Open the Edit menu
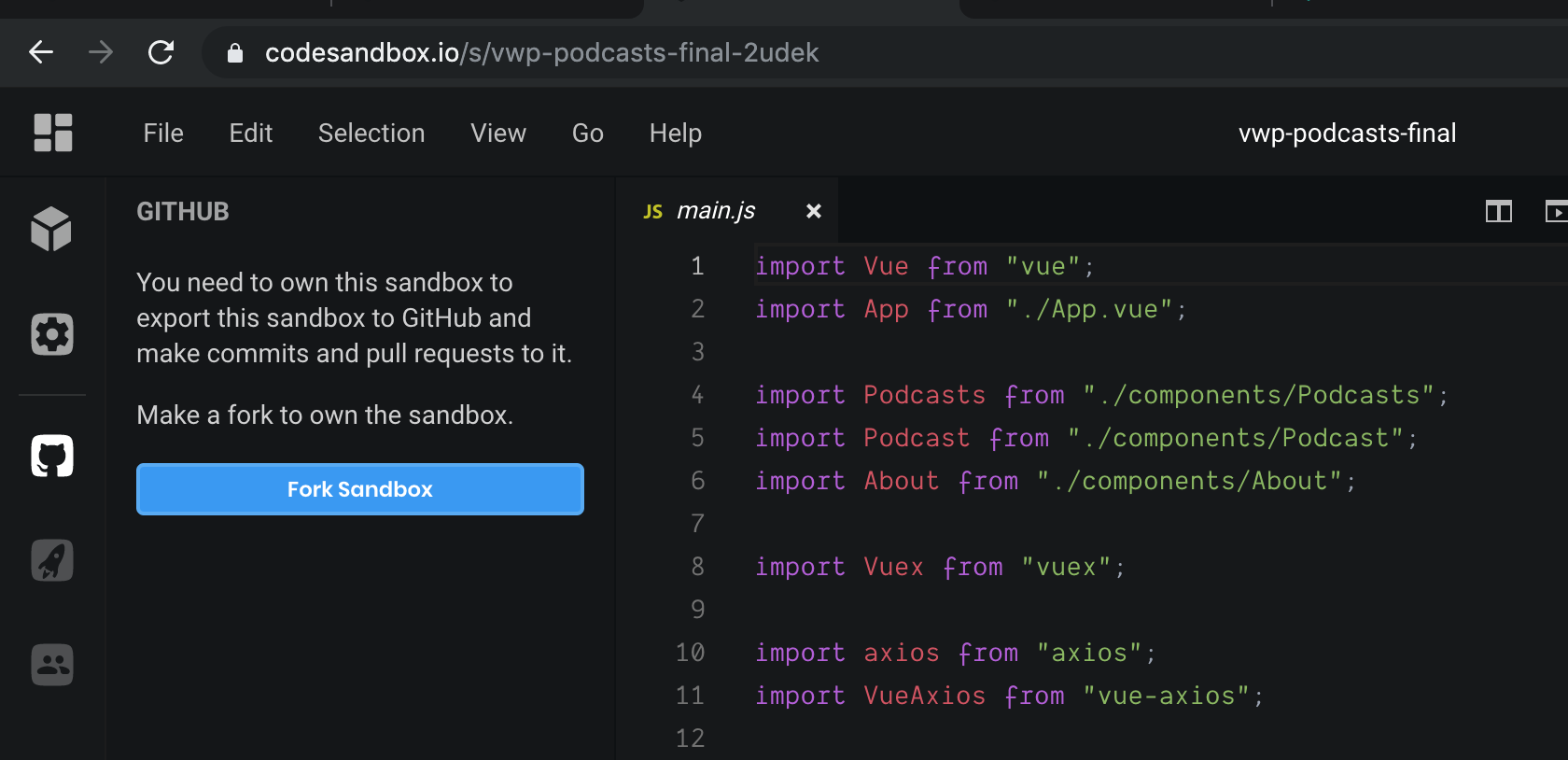This screenshot has width=1568, height=760. tap(251, 133)
